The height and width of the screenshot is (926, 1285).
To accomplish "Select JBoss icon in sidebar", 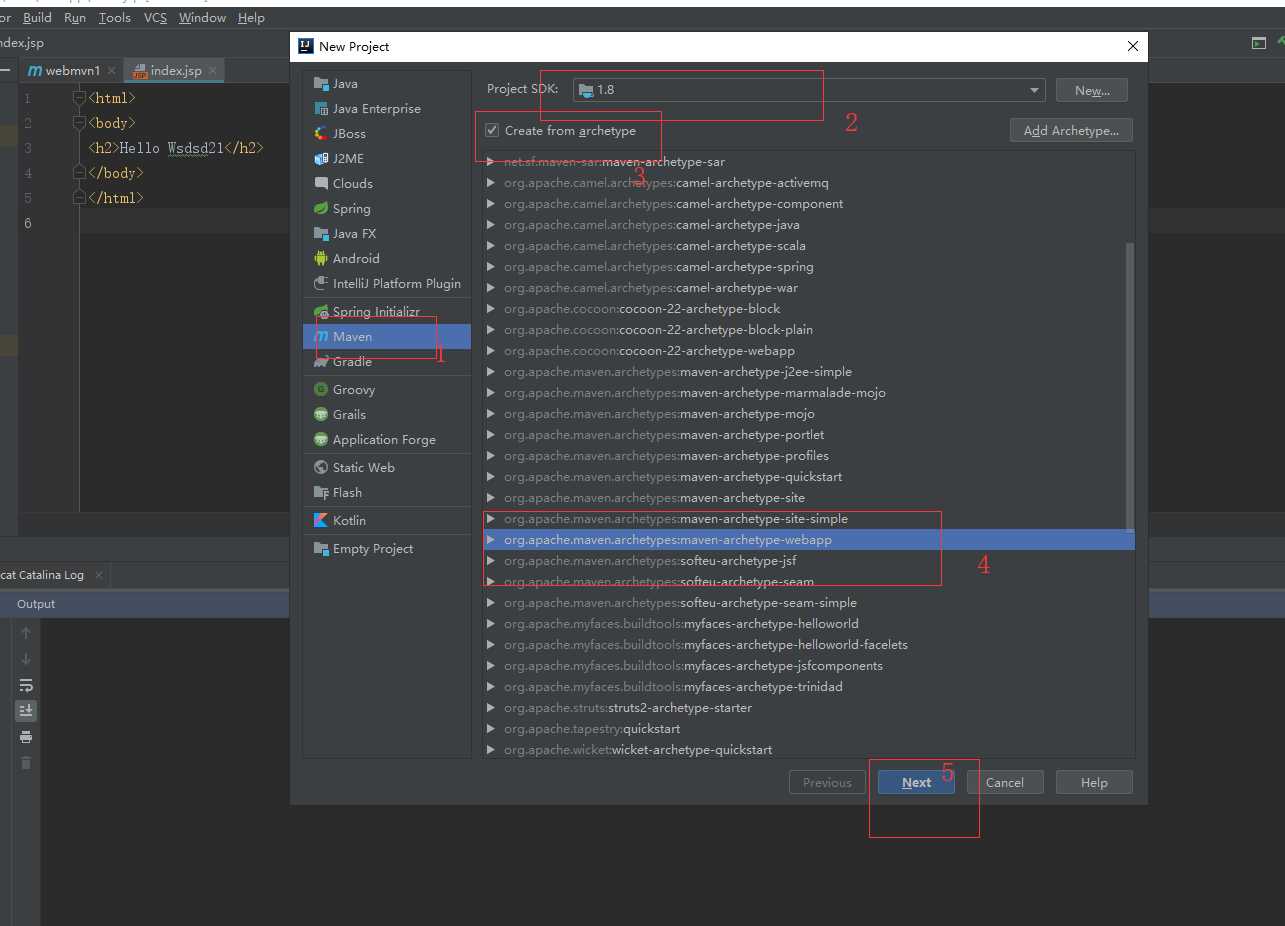I will (x=320, y=134).
